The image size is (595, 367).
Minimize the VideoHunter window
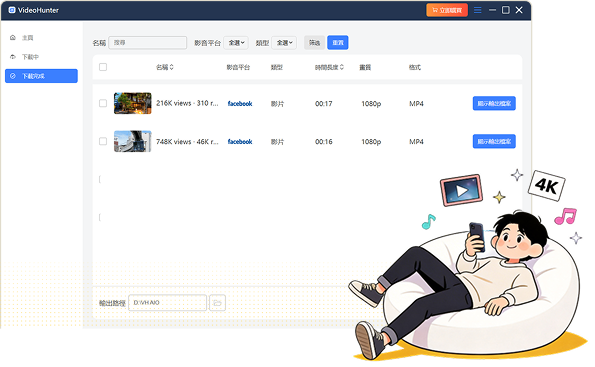(x=492, y=10)
